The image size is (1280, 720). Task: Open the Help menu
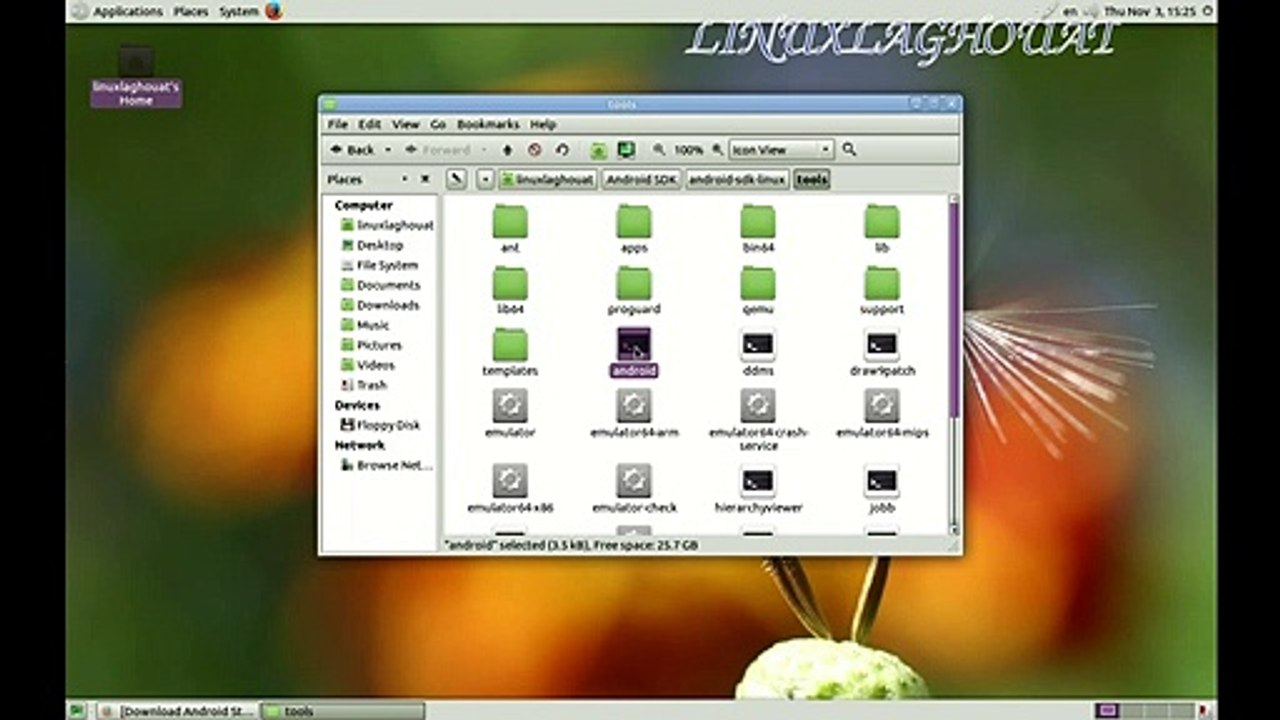click(x=543, y=124)
